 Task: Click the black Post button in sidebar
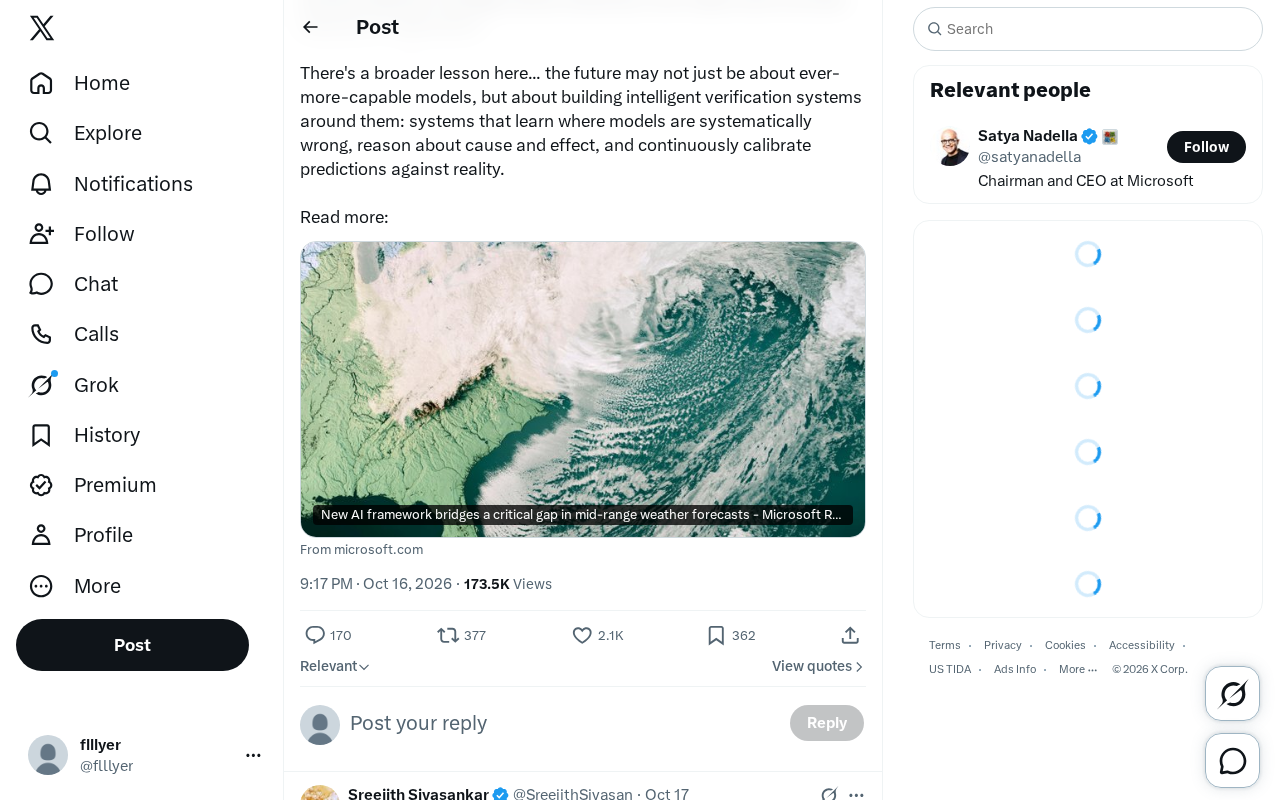pos(132,645)
